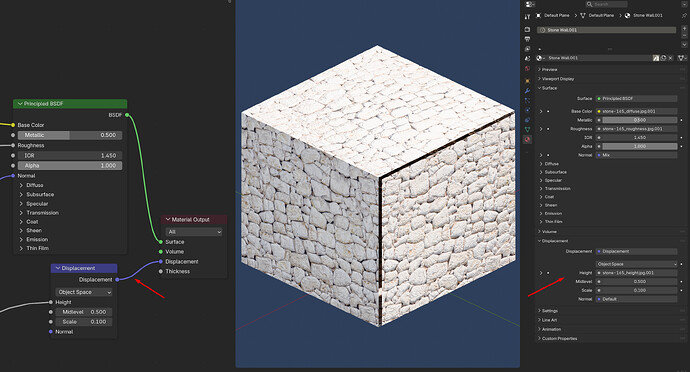
Task: Open Displacement shader link field
Action: pyautogui.click(x=636, y=251)
